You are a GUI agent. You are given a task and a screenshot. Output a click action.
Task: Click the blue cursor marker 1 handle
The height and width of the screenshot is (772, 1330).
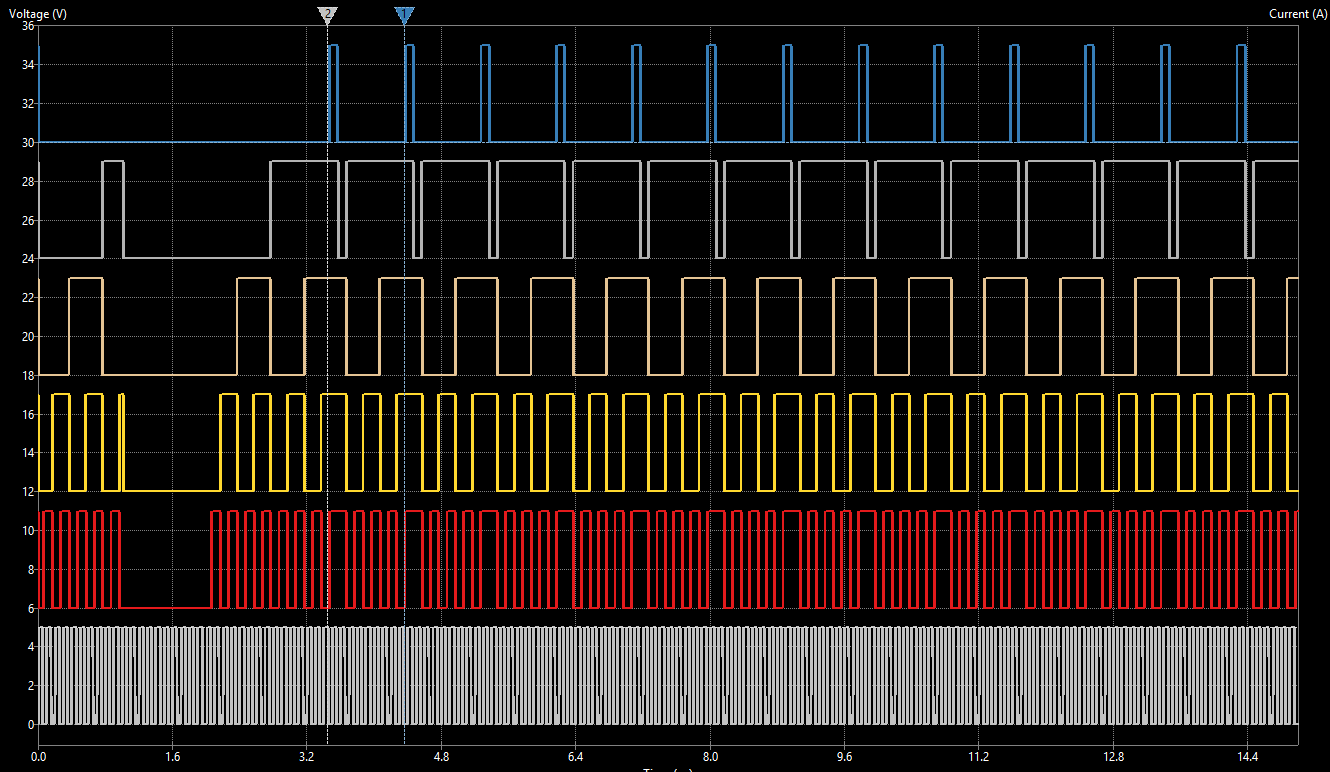pyautogui.click(x=404, y=14)
